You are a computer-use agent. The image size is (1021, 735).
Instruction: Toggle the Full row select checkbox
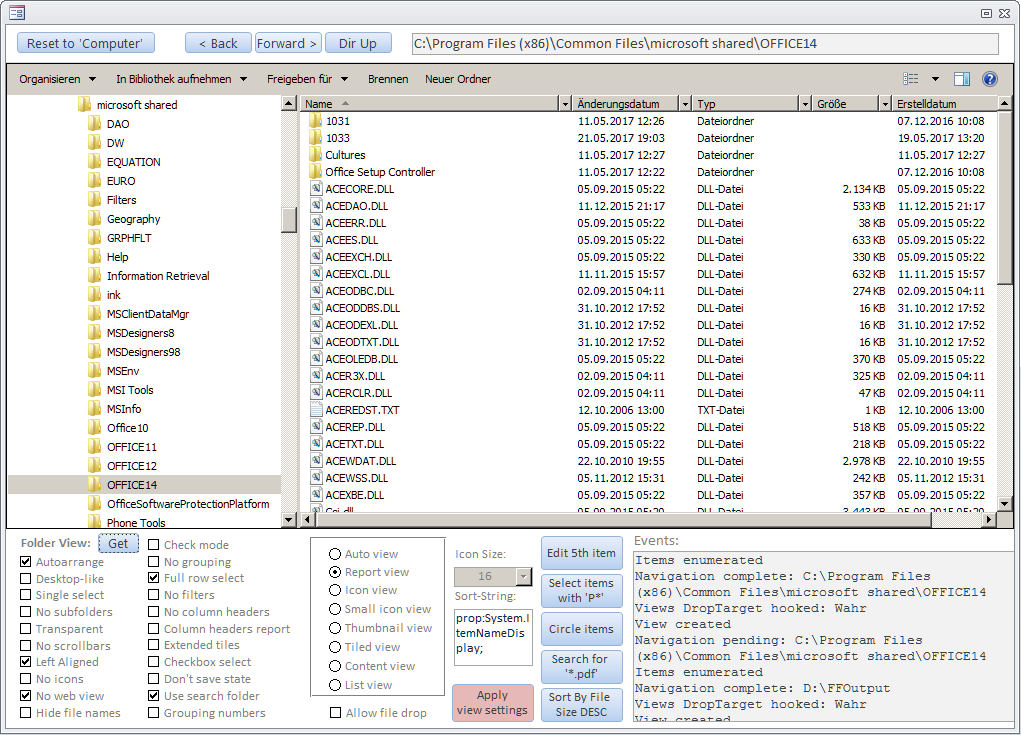154,577
